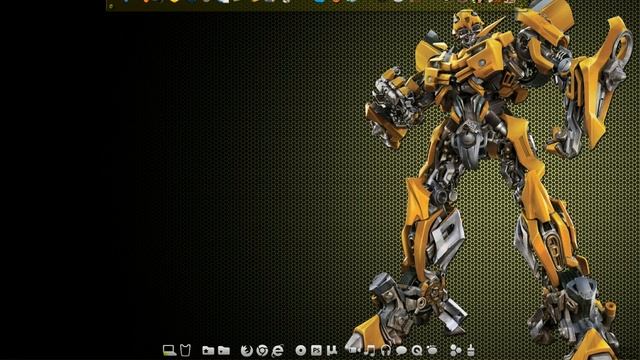Open the three-circles dock icon
The image size is (640, 360).
456,350
